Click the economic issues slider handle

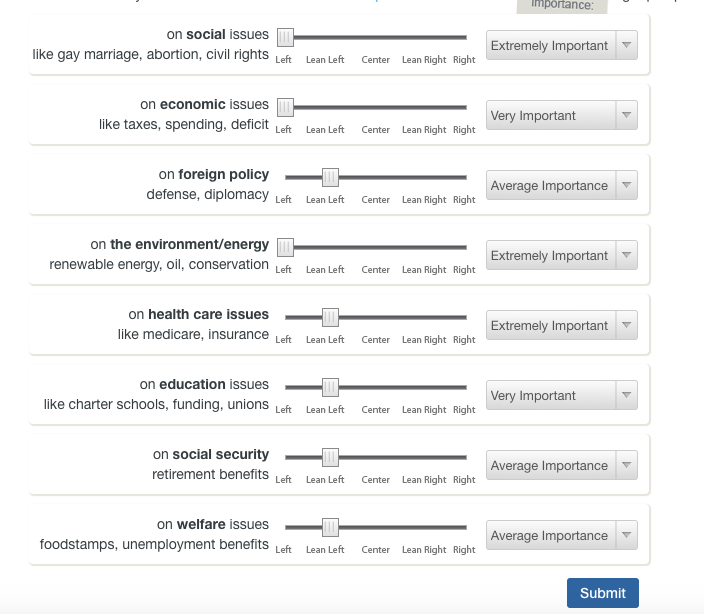click(x=285, y=107)
